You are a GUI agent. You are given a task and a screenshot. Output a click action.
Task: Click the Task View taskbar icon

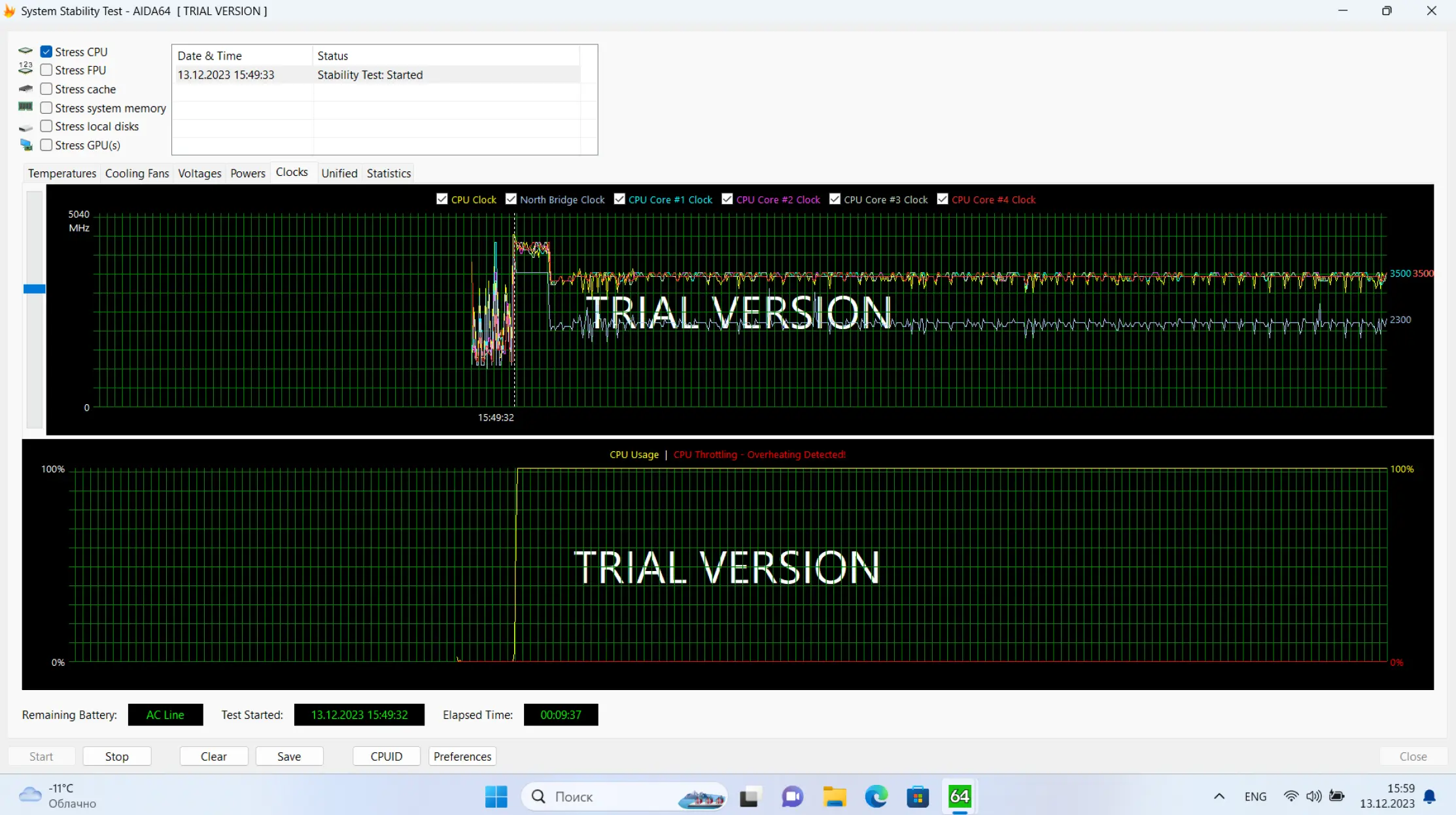[750, 796]
